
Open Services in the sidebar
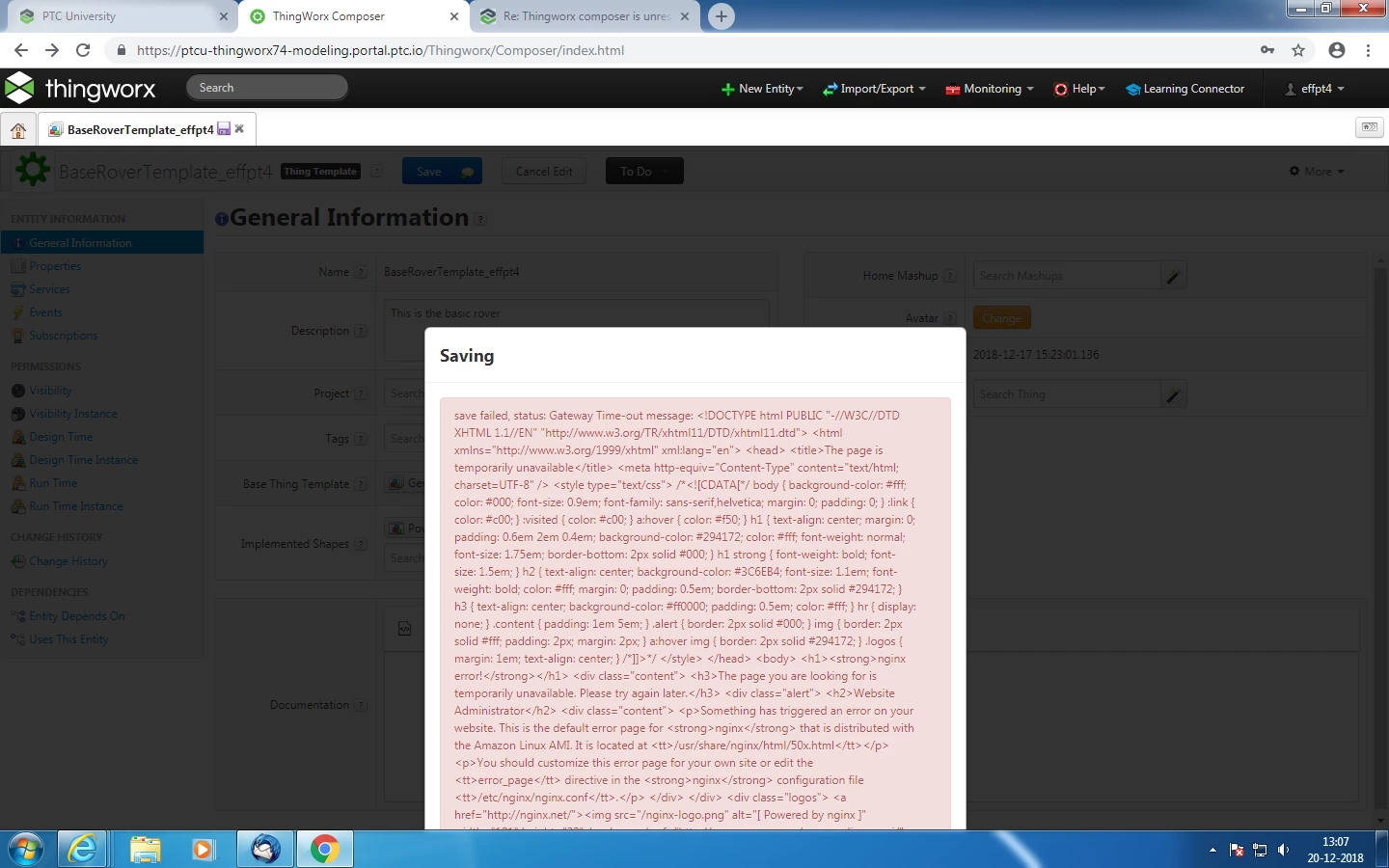coord(49,289)
